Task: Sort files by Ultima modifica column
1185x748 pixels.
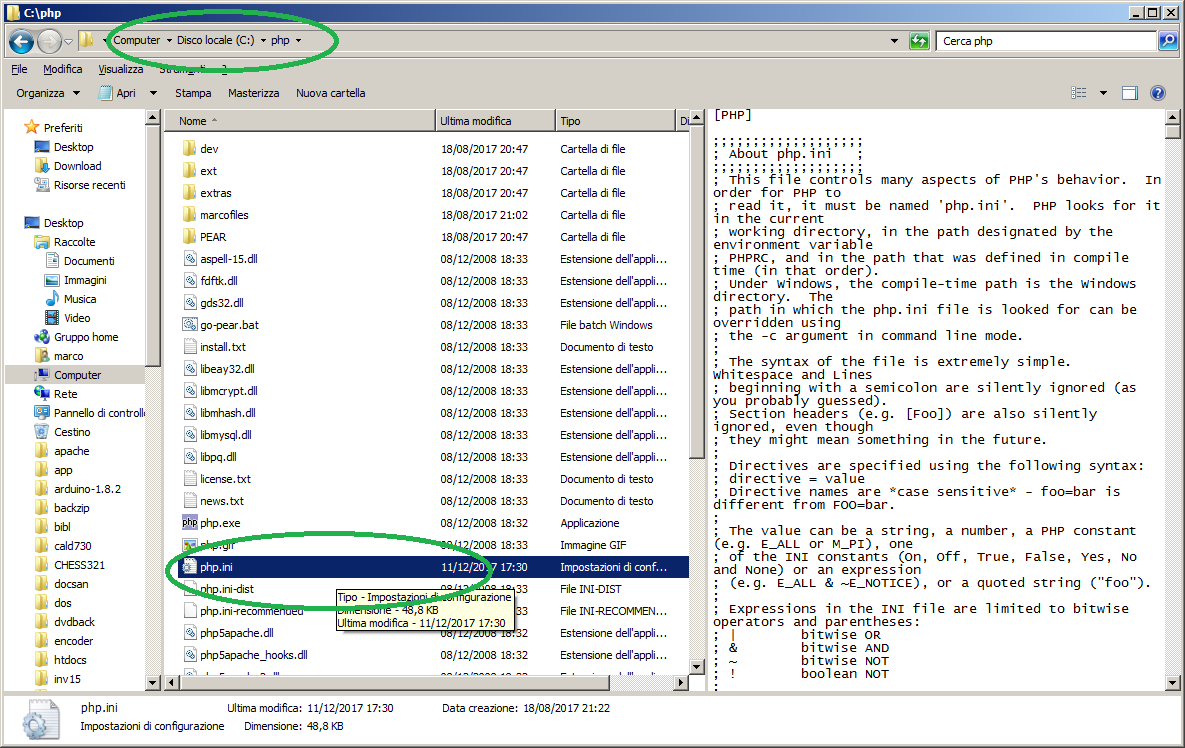Action: pyautogui.click(x=476, y=121)
